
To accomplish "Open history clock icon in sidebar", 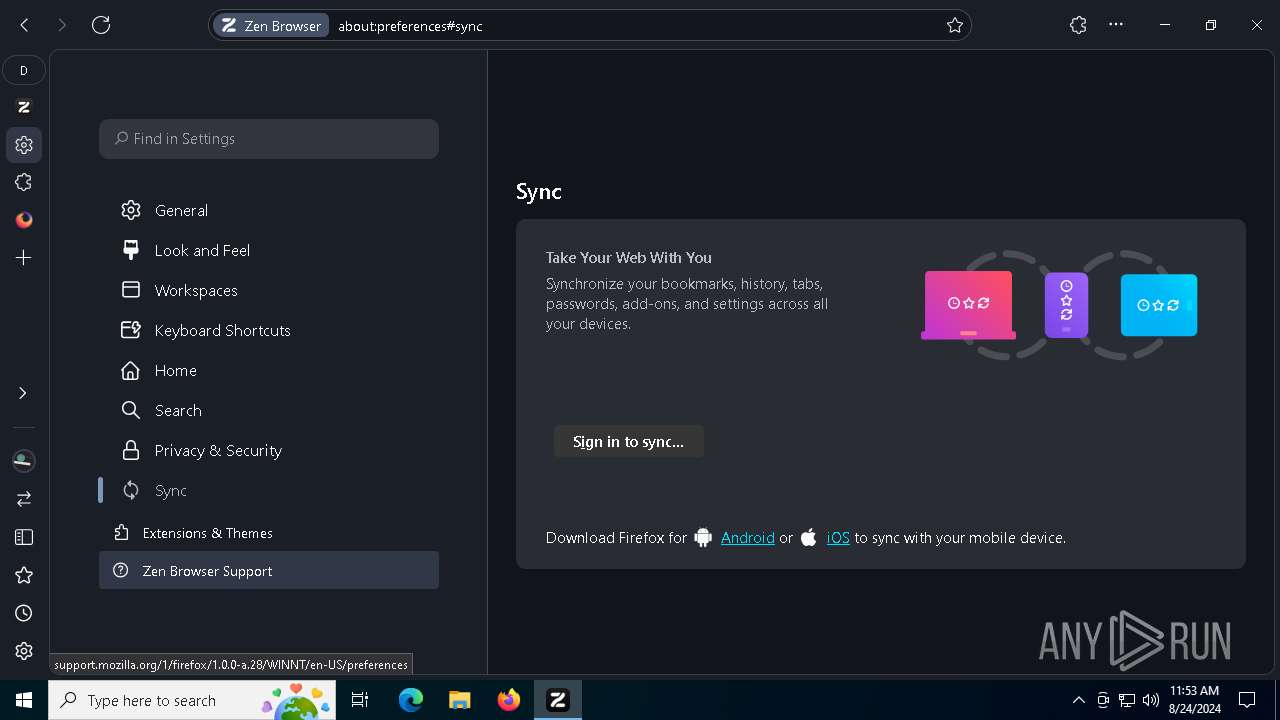I will coord(24,613).
